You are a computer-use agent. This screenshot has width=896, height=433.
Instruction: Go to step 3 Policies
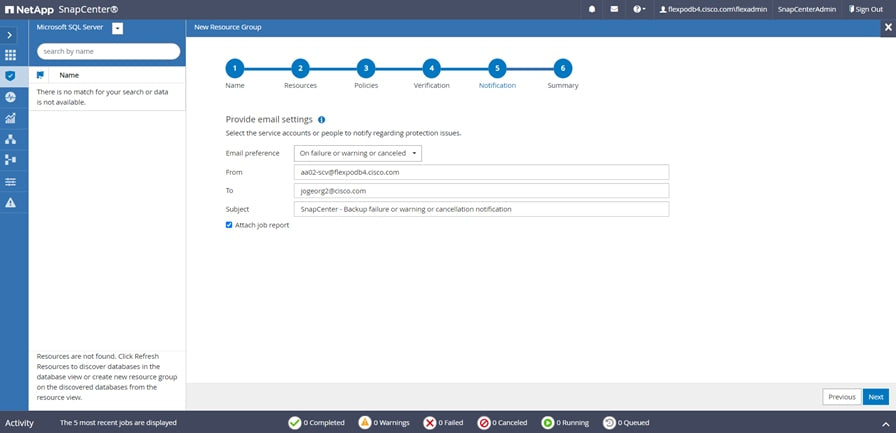[x=366, y=68]
